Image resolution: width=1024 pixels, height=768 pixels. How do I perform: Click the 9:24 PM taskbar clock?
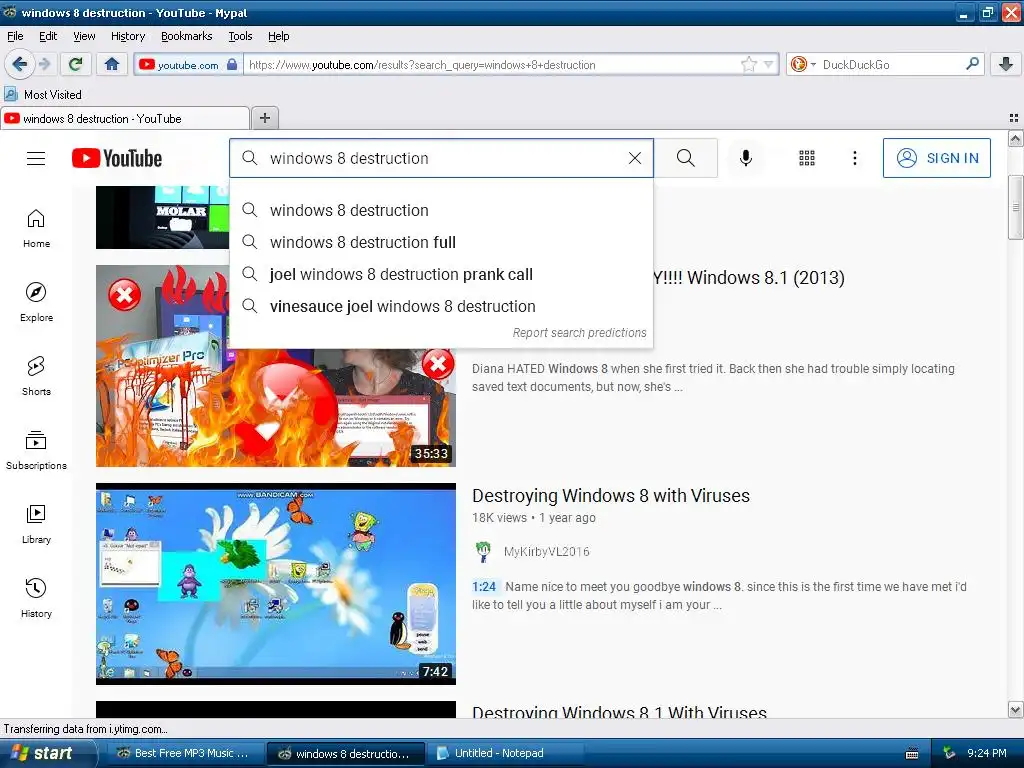987,753
